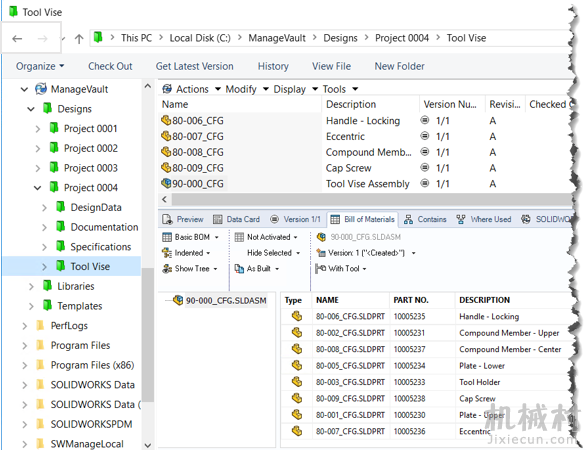Click part icon for 80-002_CFG.SLDPRT row
Viewport: 588px width, 450px height.
pyautogui.click(x=297, y=333)
